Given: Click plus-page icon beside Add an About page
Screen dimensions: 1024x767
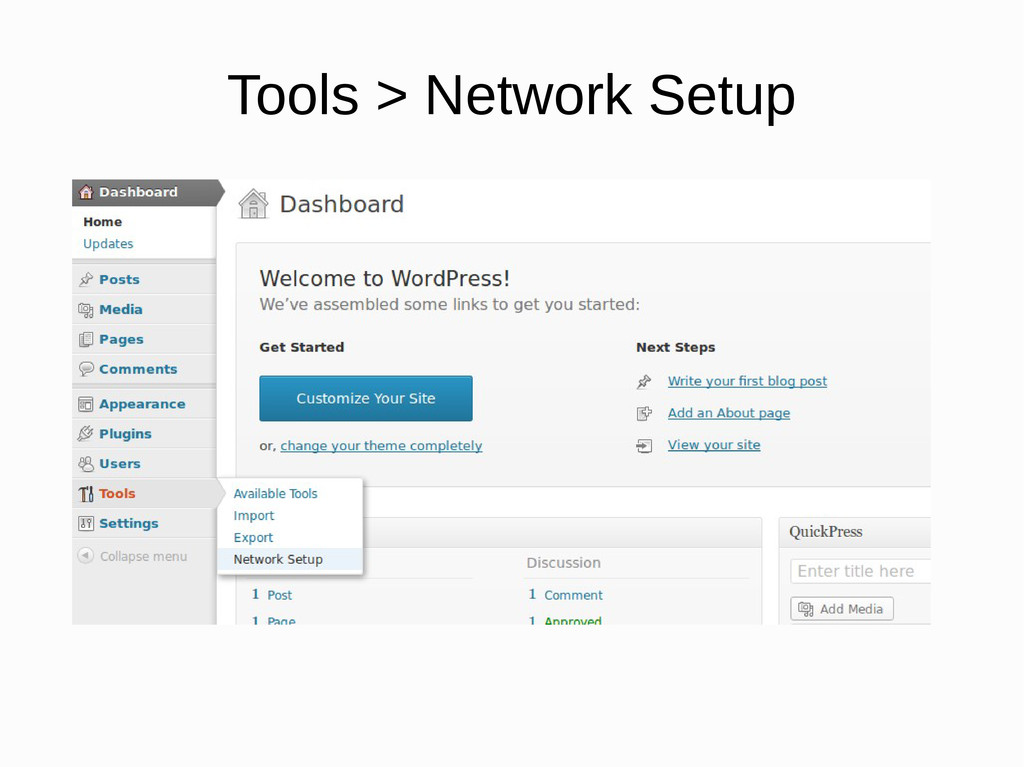Looking at the screenshot, I should coord(644,414).
